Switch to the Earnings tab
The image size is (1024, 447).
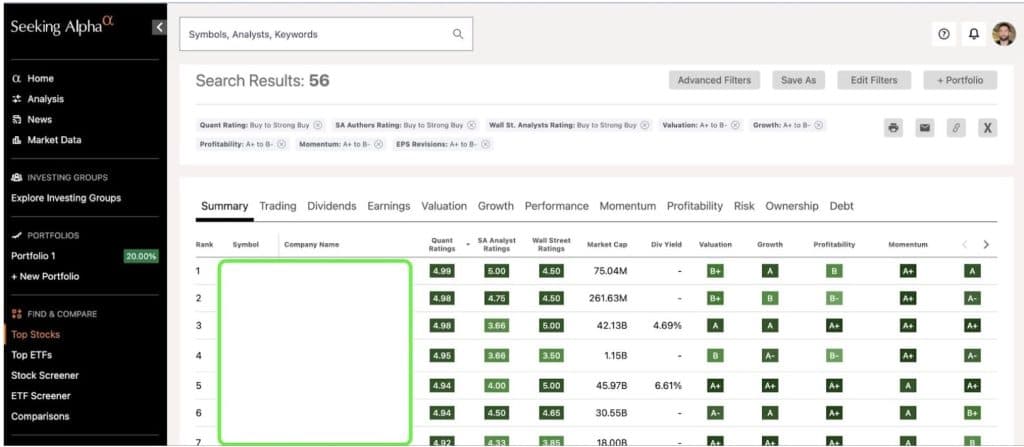(x=389, y=206)
